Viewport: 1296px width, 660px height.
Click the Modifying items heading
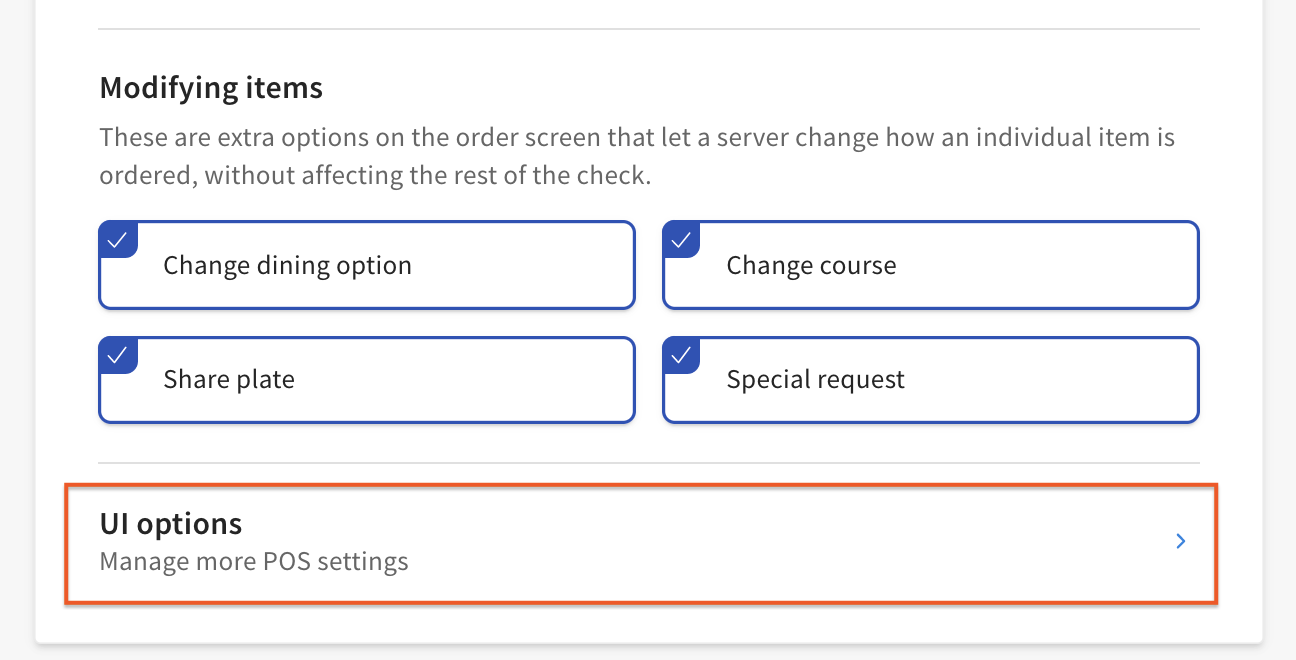click(210, 88)
